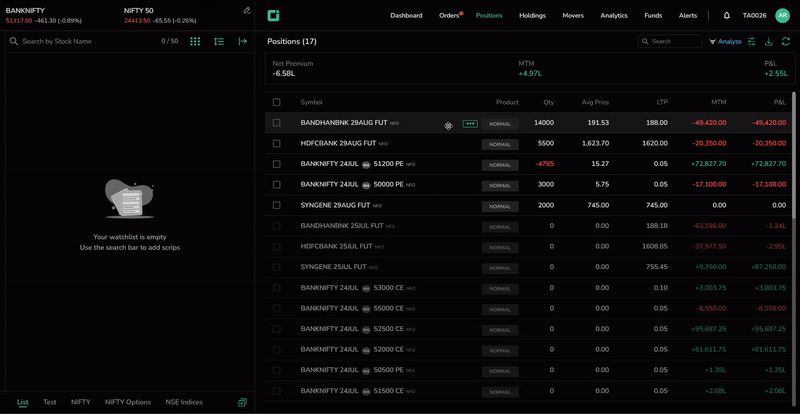This screenshot has height=414, width=800.
Task: Click the green app logo icon
Action: click(273, 15)
